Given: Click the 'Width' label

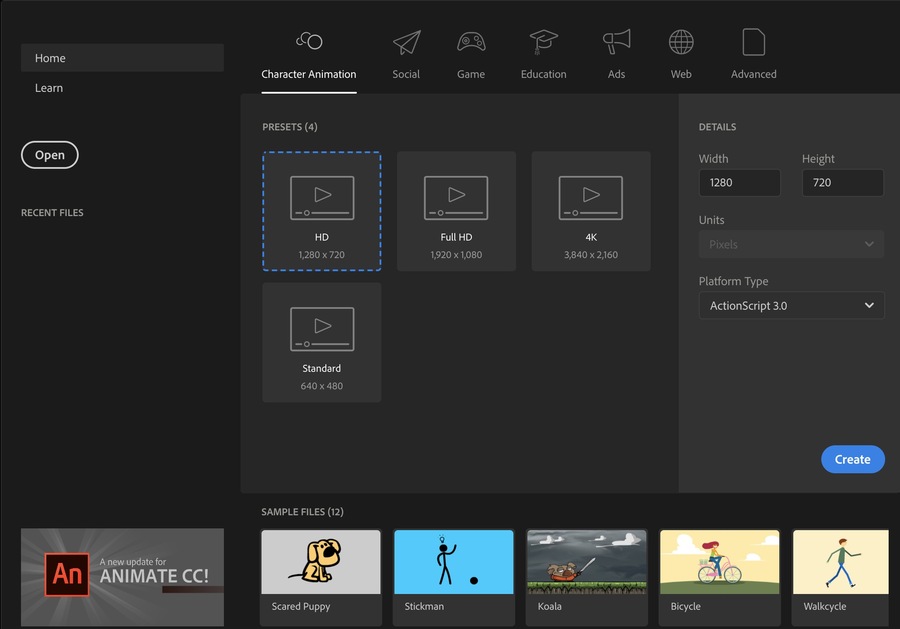Looking at the screenshot, I should [x=713, y=159].
